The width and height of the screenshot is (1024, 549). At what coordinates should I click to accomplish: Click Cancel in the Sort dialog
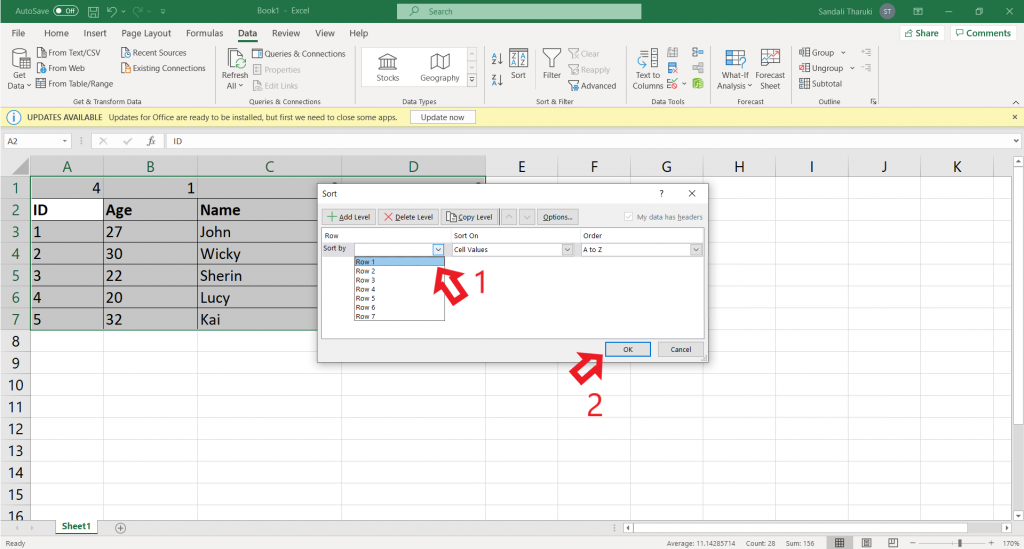click(680, 349)
